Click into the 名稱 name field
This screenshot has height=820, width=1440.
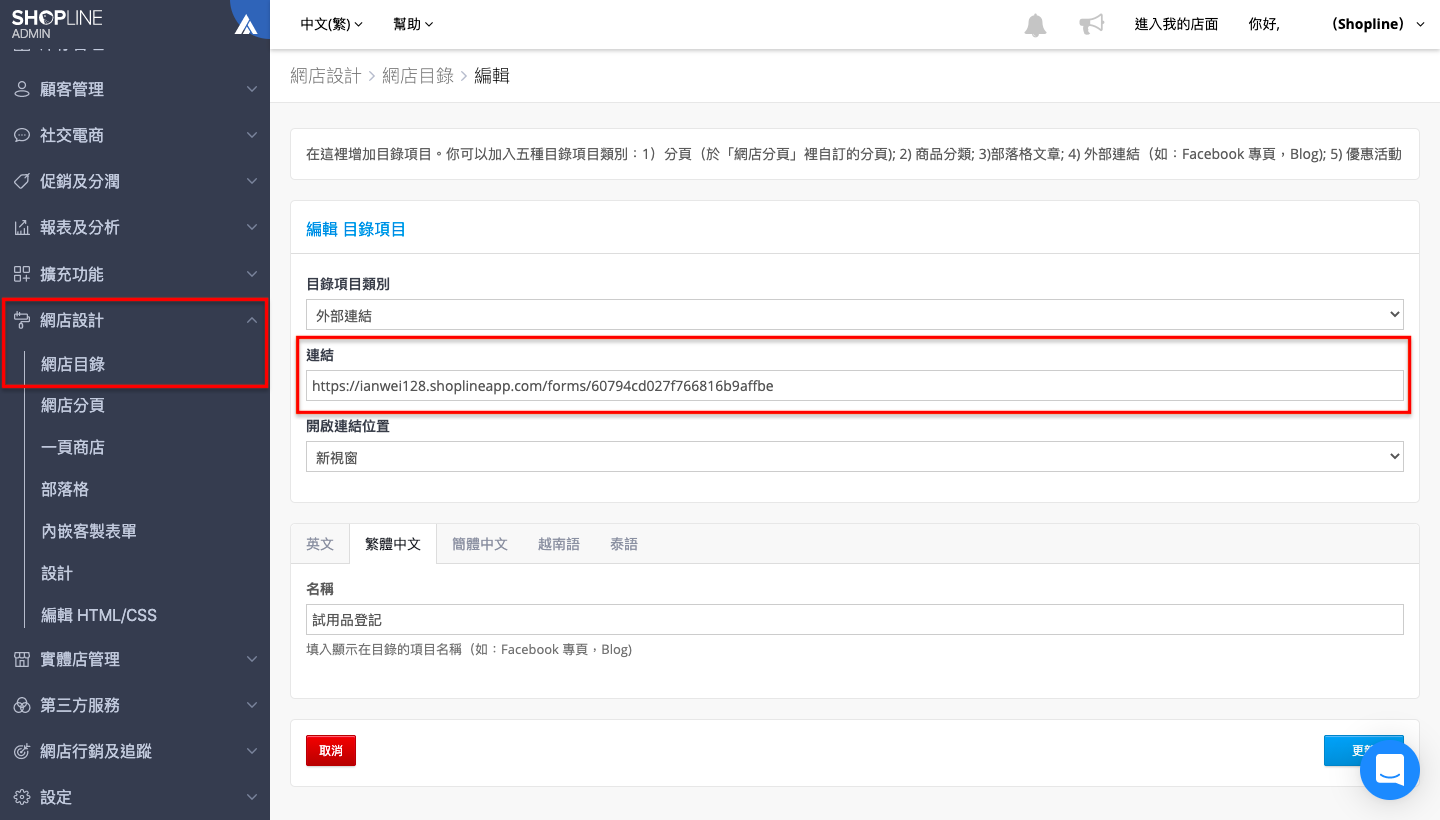(855, 619)
